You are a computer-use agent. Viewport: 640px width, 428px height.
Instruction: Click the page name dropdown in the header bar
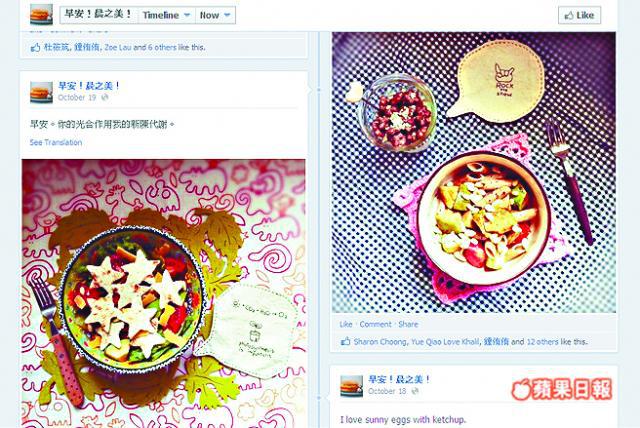(x=99, y=15)
